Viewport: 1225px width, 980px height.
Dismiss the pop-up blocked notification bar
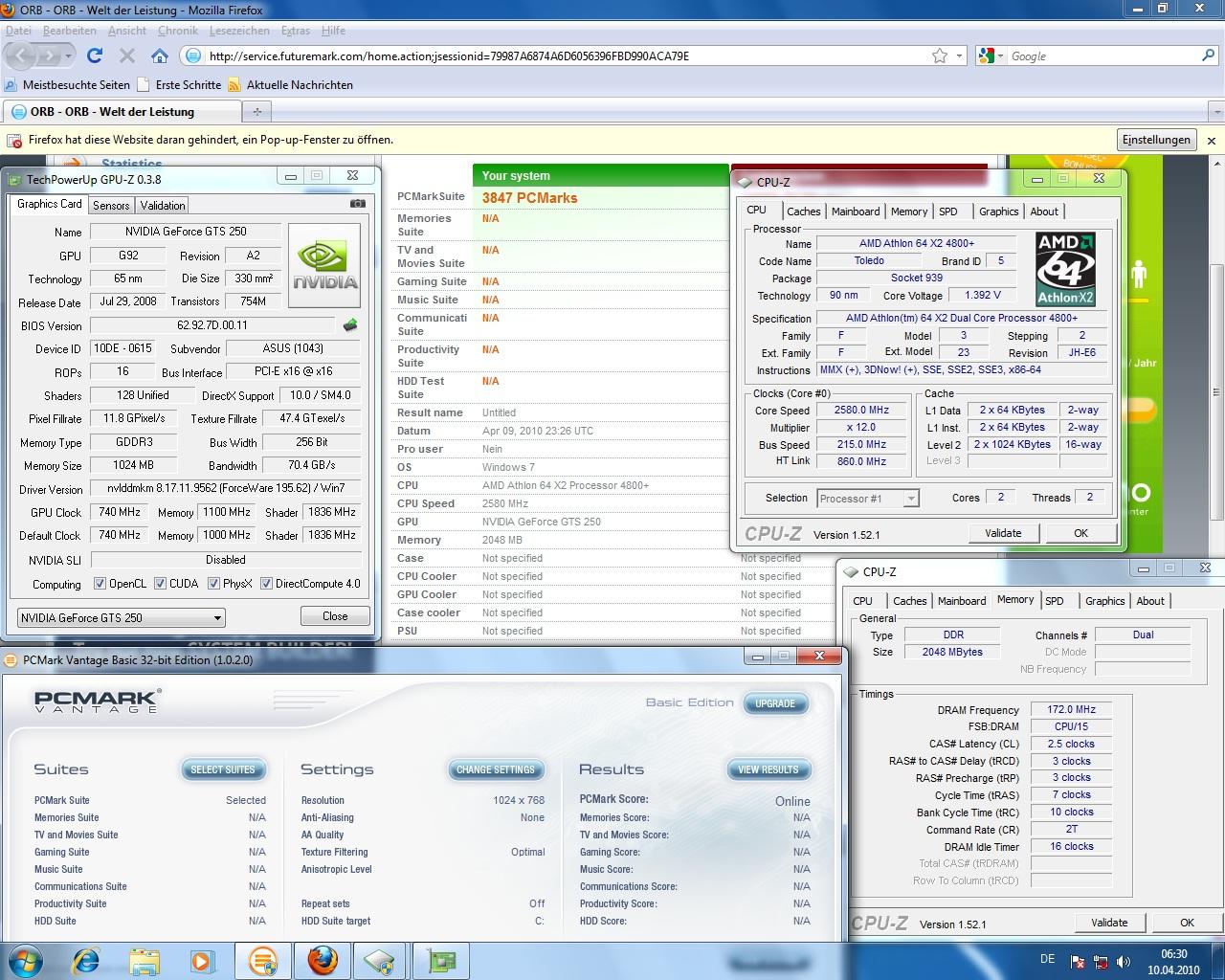pyautogui.click(x=1211, y=140)
